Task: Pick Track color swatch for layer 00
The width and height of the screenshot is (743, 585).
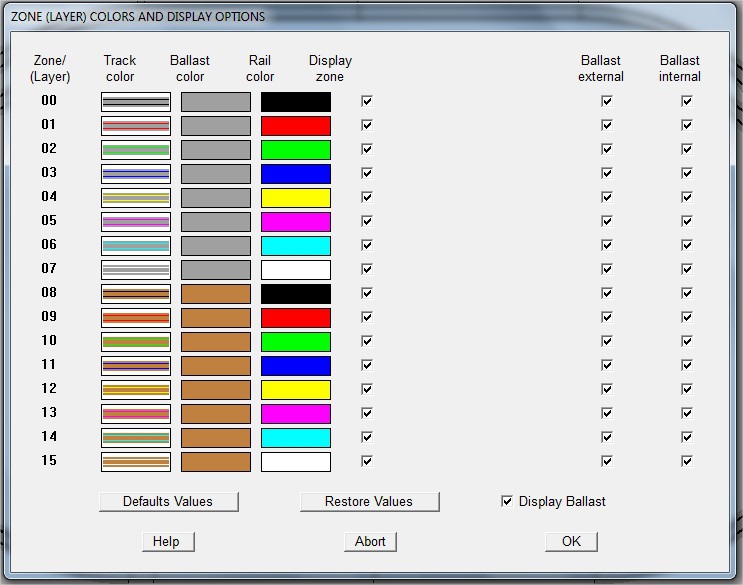Action: pyautogui.click(x=136, y=102)
